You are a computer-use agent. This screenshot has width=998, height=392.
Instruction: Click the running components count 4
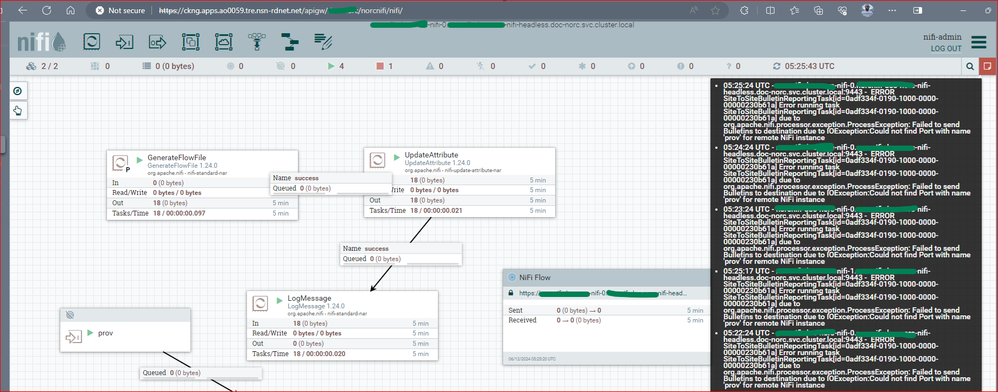(335, 66)
